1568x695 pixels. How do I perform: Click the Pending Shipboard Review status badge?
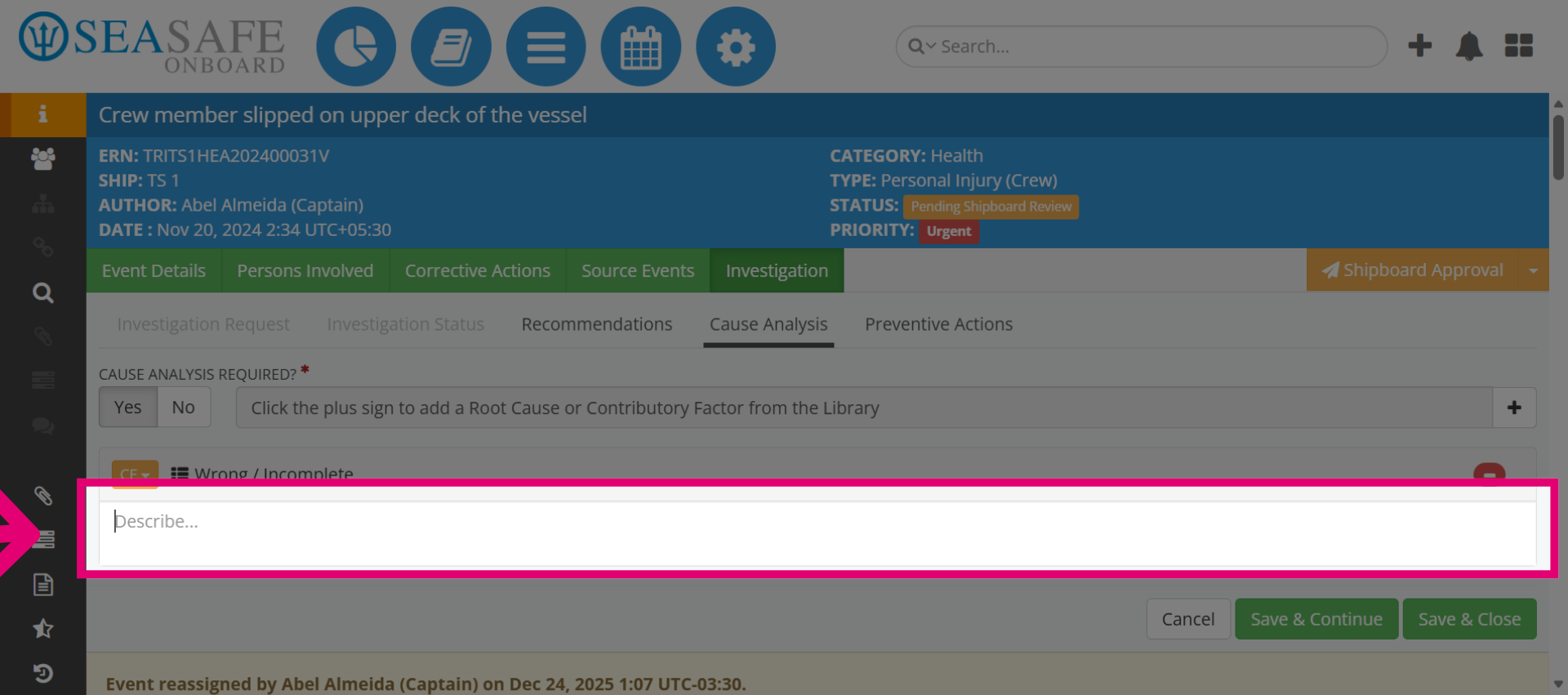991,207
